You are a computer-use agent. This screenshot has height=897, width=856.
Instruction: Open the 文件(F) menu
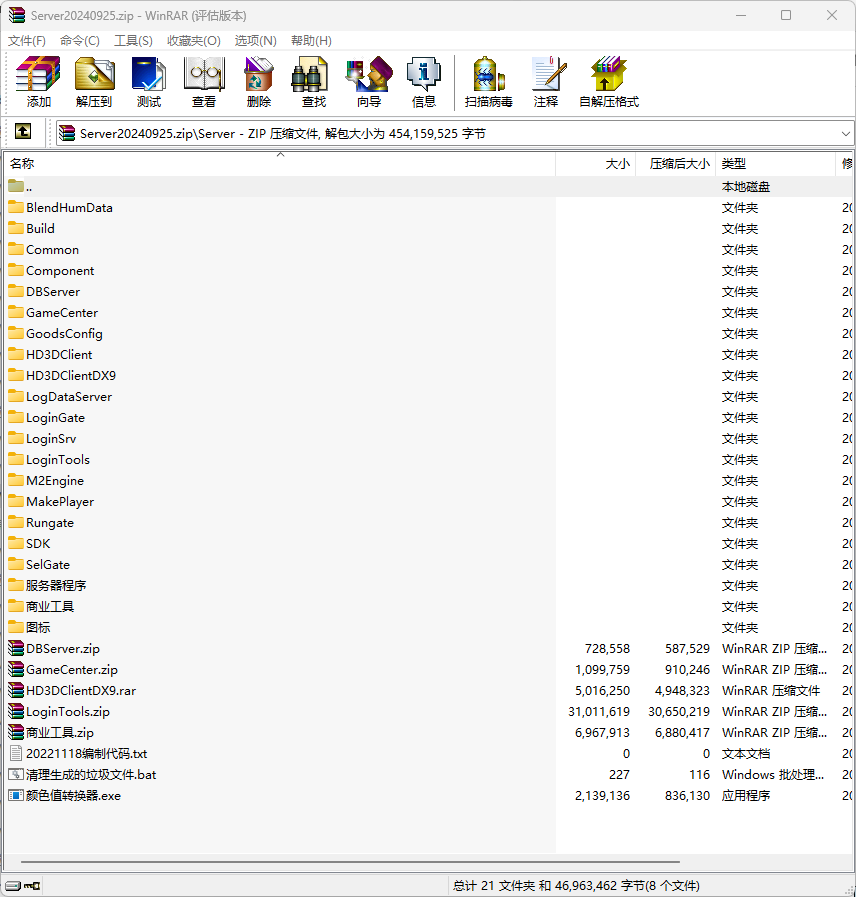click(26, 41)
